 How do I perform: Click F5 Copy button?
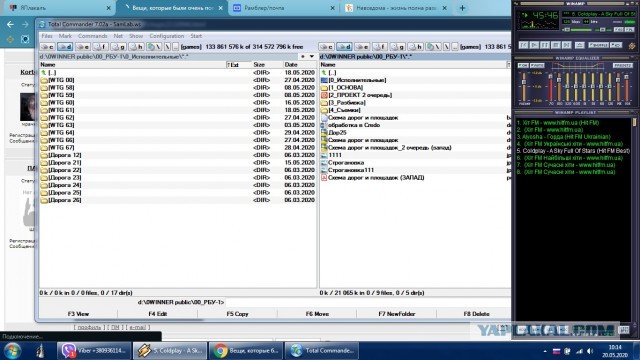tap(237, 314)
